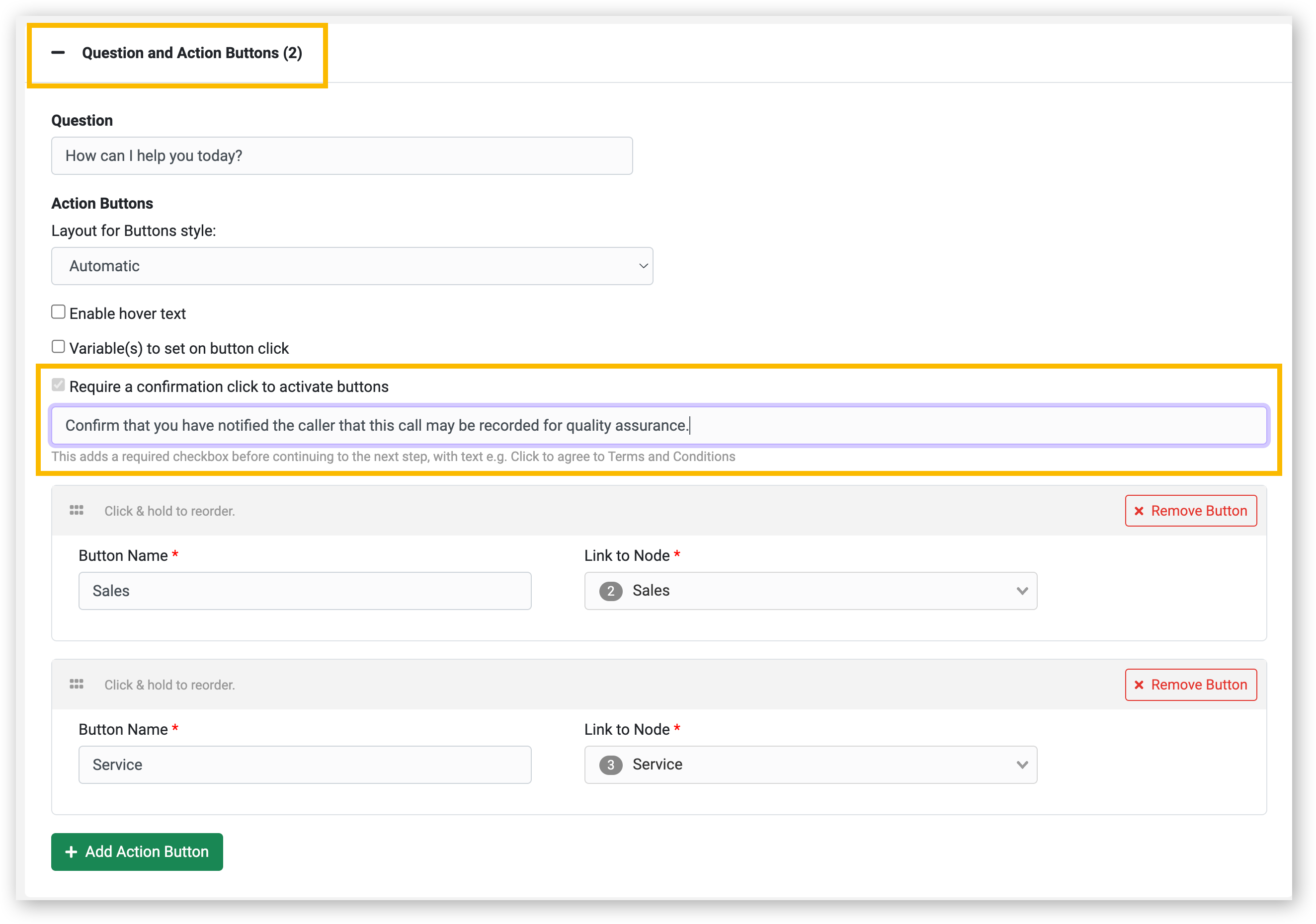
Task: Enable hover text checkbox
Action: pyautogui.click(x=59, y=312)
